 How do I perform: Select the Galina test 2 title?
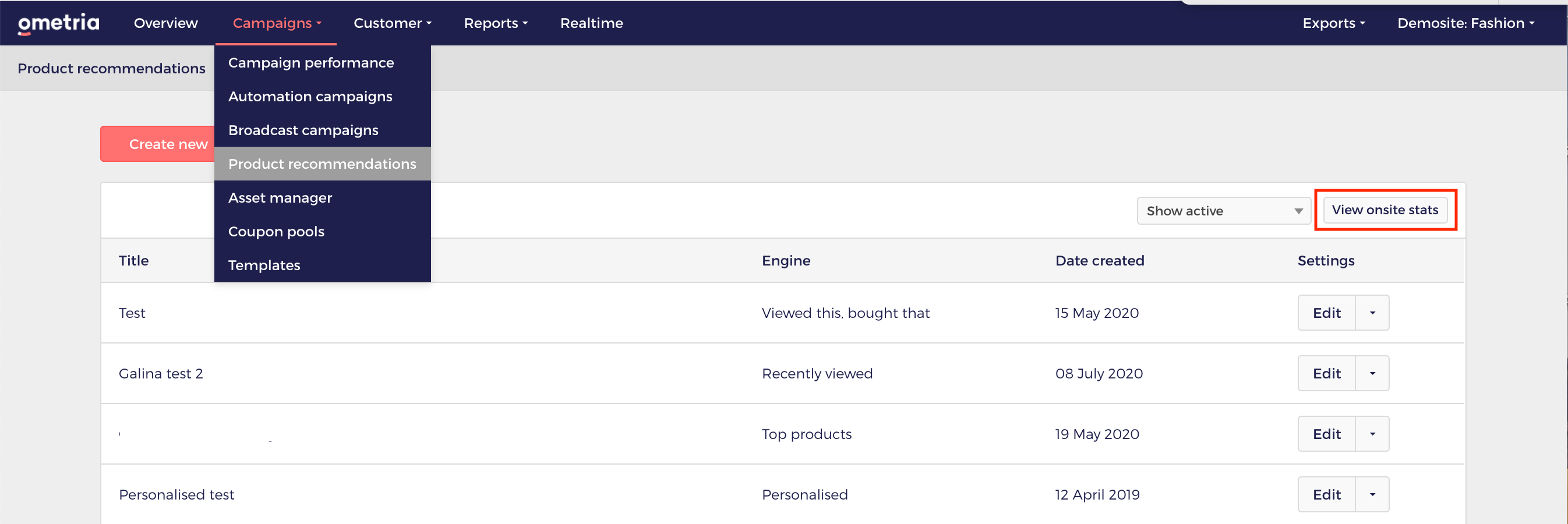click(161, 373)
